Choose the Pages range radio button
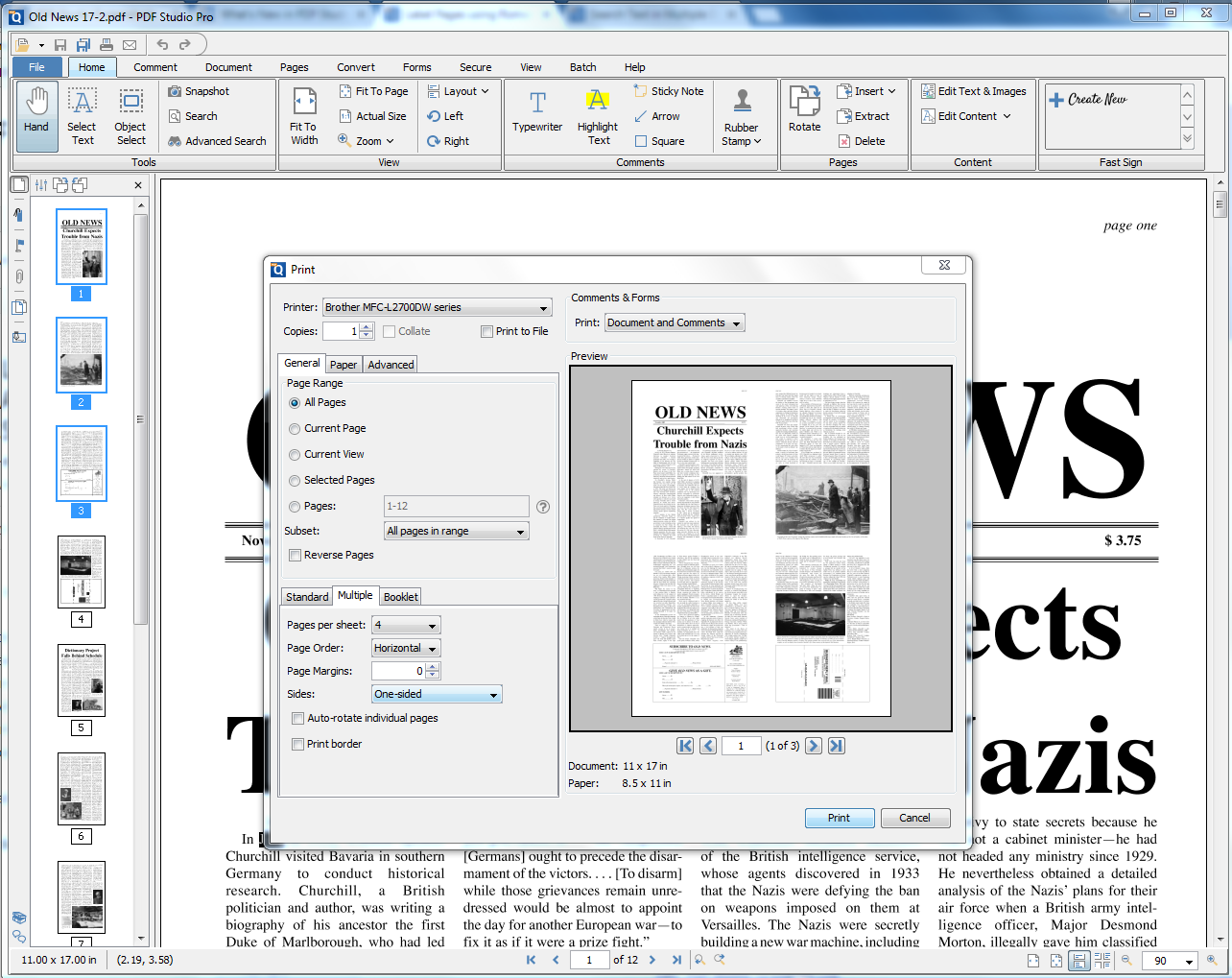The height and width of the screenshot is (978, 1232). click(295, 506)
